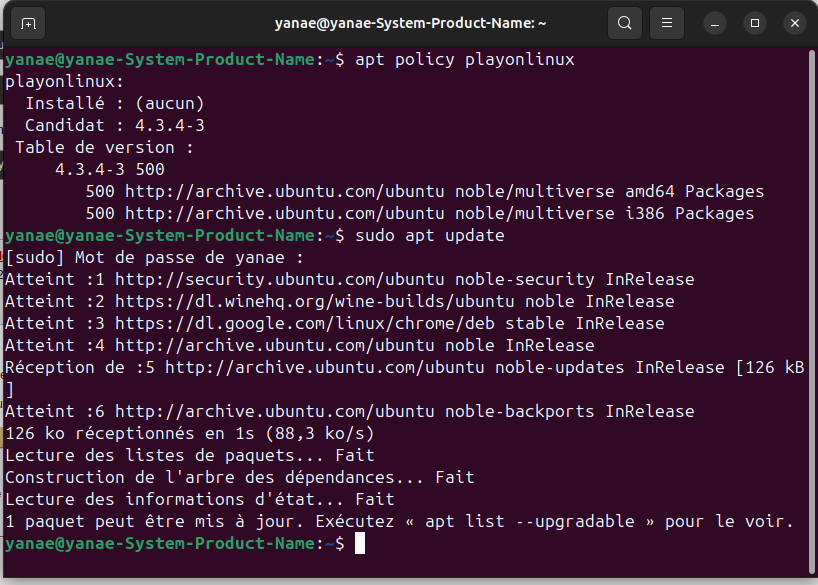Click the 'Atteint :4' archive noble InRelease line
This screenshot has width=818, height=585.
coord(300,345)
